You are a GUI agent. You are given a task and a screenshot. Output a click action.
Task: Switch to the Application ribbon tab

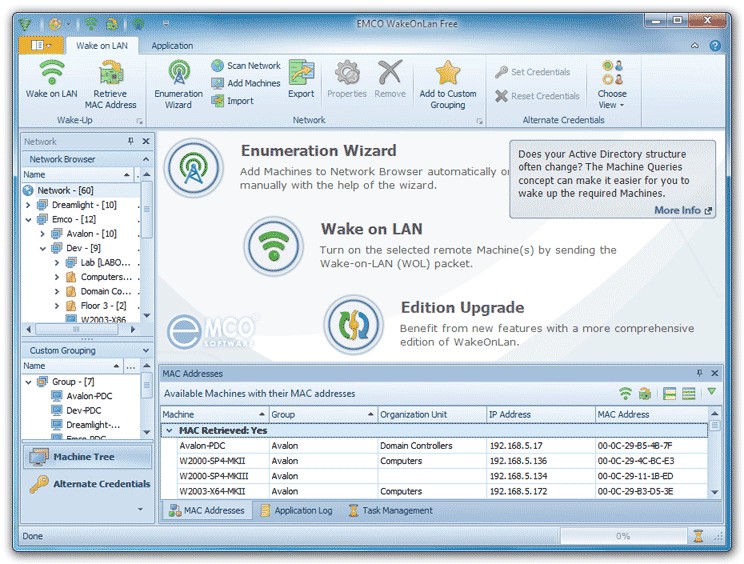[x=172, y=46]
